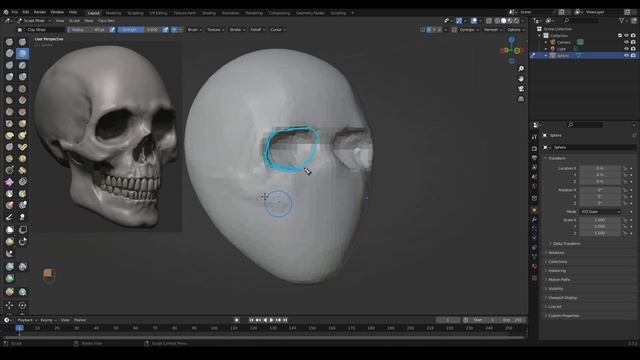Open the File menu
The height and width of the screenshot is (360, 640).
point(15,12)
